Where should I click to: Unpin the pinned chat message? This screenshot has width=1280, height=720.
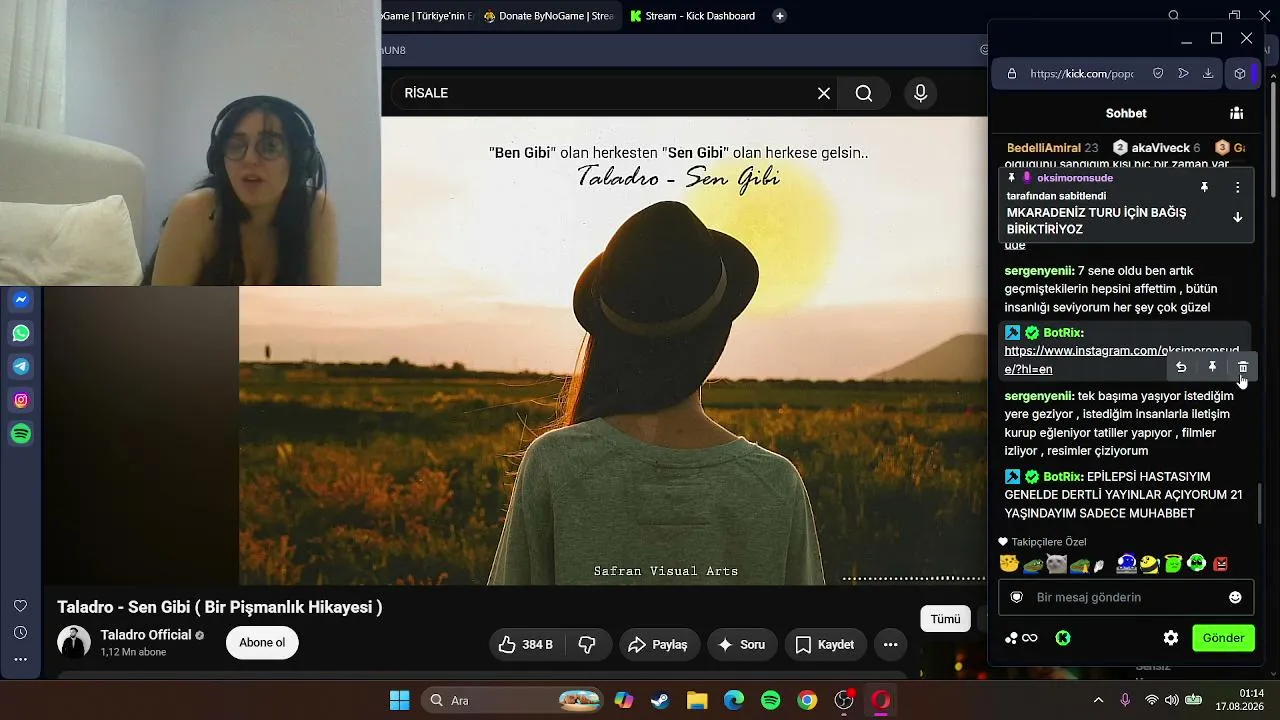[x=1204, y=187]
